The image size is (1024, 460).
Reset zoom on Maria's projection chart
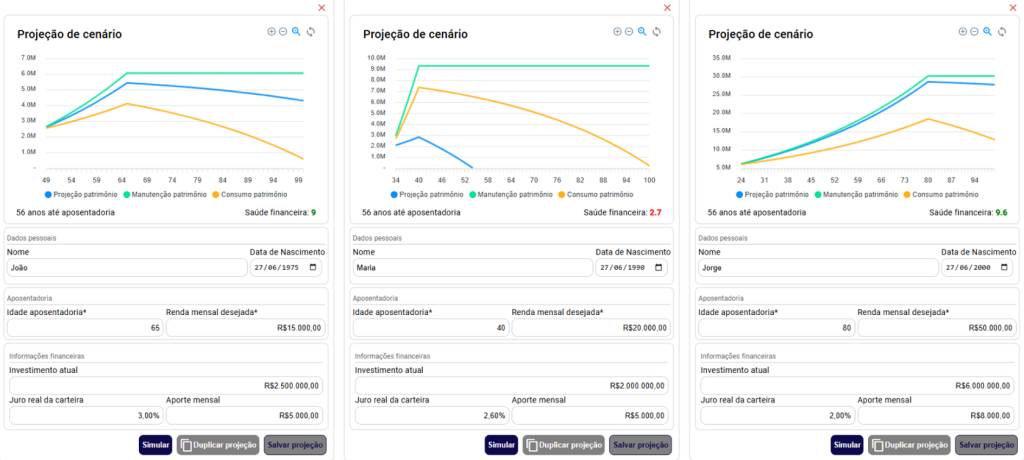pos(657,31)
